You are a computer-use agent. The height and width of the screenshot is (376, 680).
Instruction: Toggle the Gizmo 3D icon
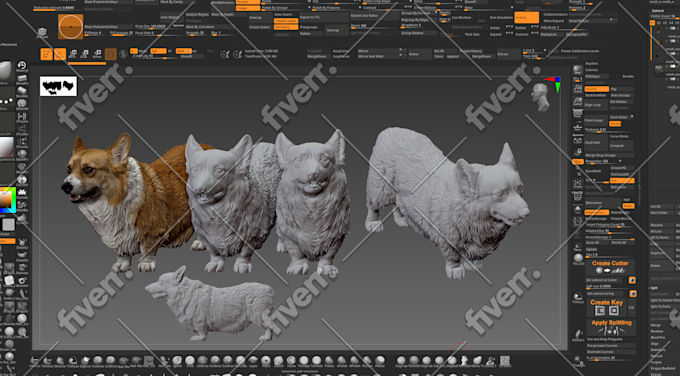point(111,54)
